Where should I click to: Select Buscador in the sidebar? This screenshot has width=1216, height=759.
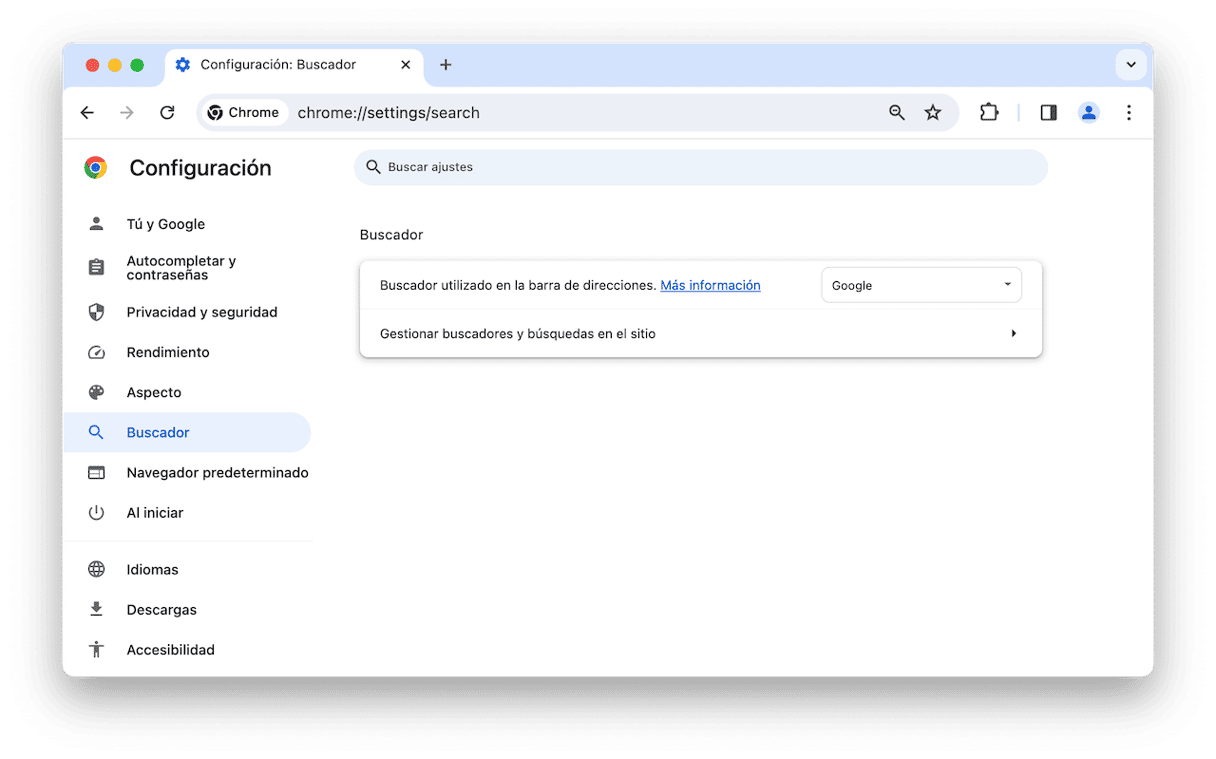click(188, 432)
